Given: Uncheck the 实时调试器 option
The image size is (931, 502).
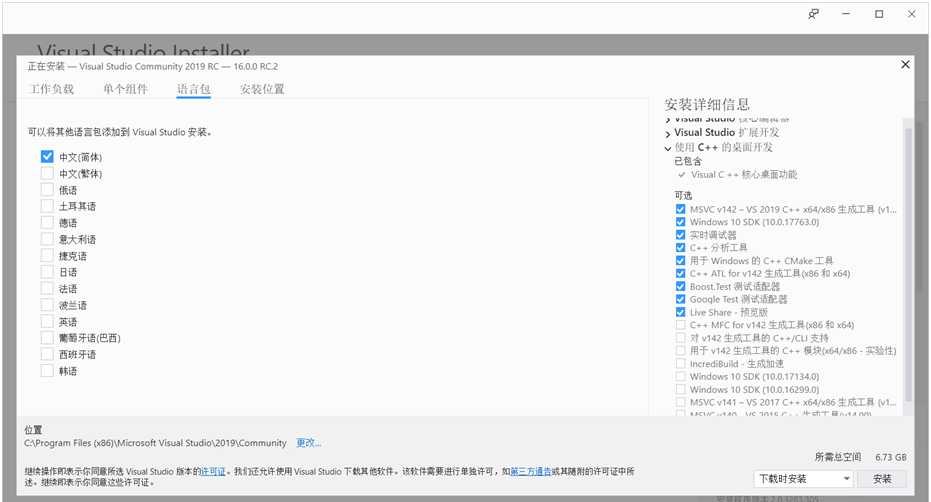Looking at the screenshot, I should click(x=680, y=235).
